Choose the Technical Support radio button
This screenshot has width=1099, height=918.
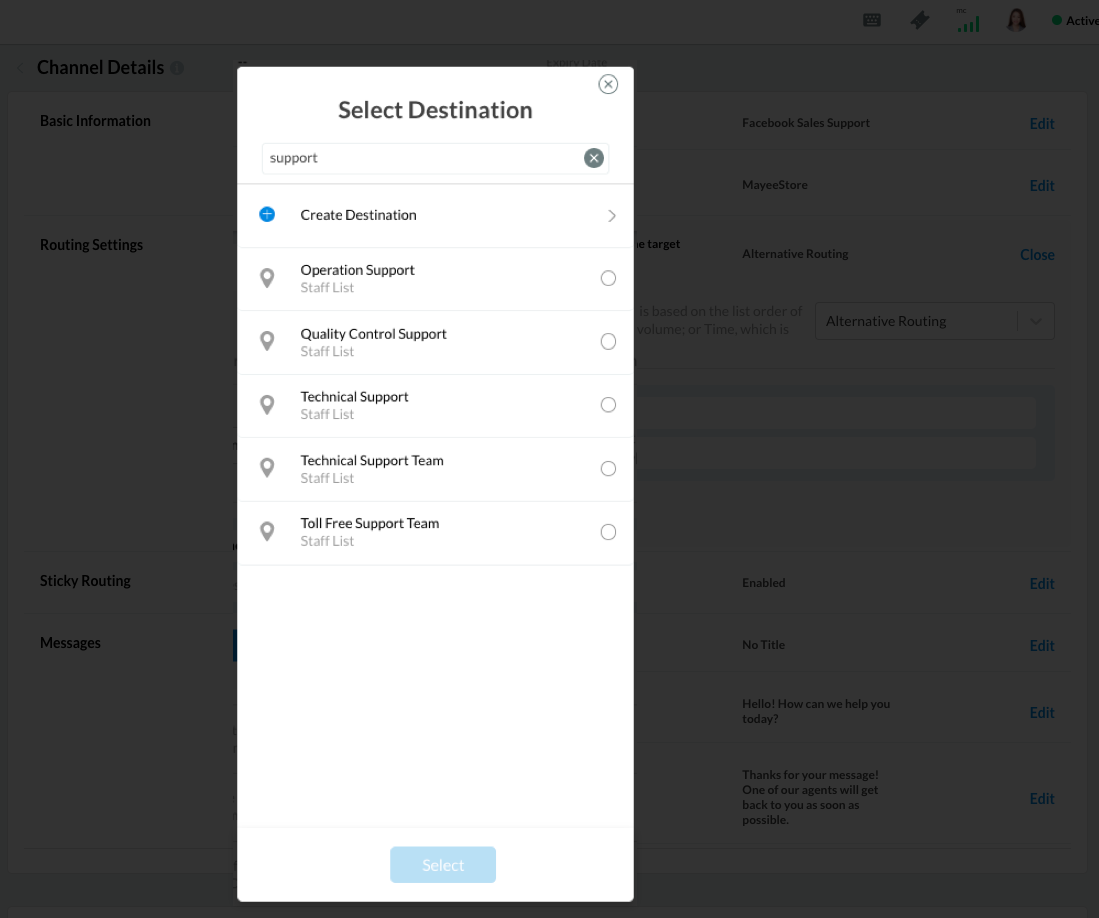608,405
